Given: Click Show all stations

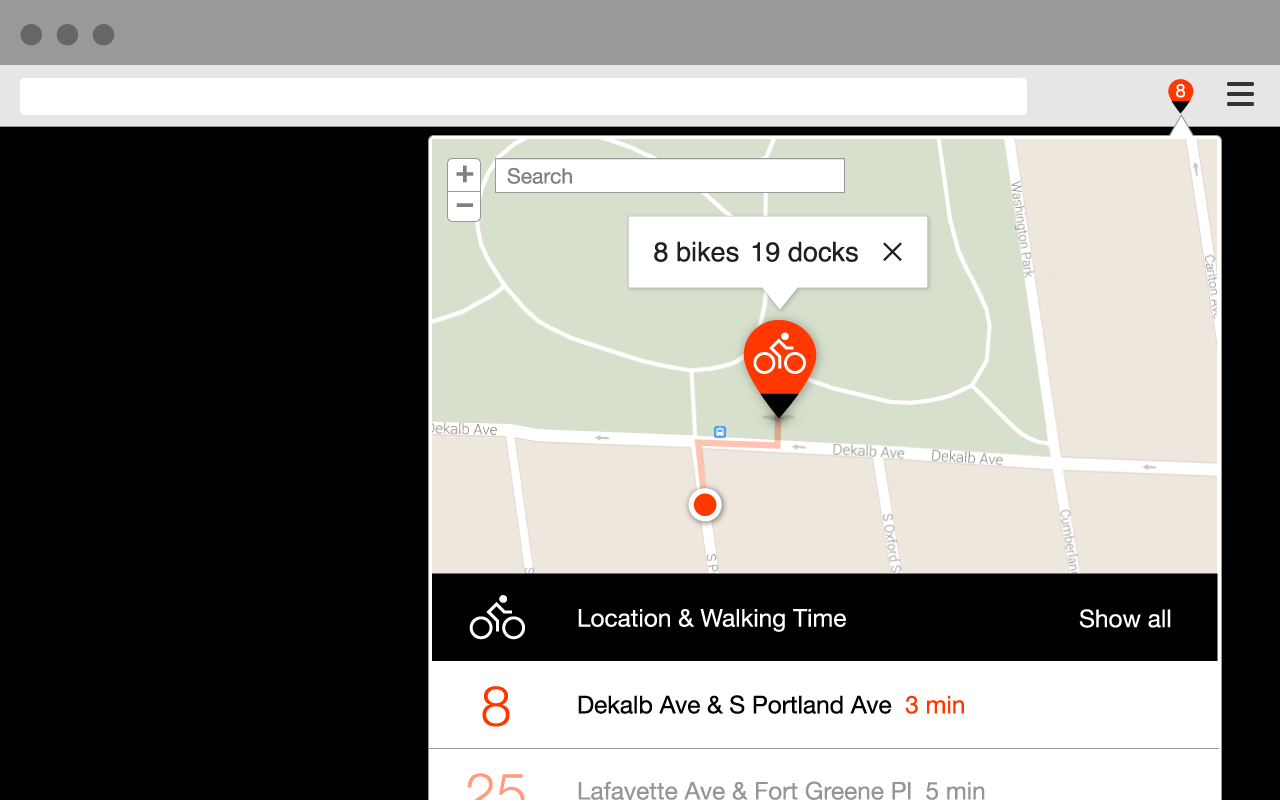Looking at the screenshot, I should point(1124,619).
